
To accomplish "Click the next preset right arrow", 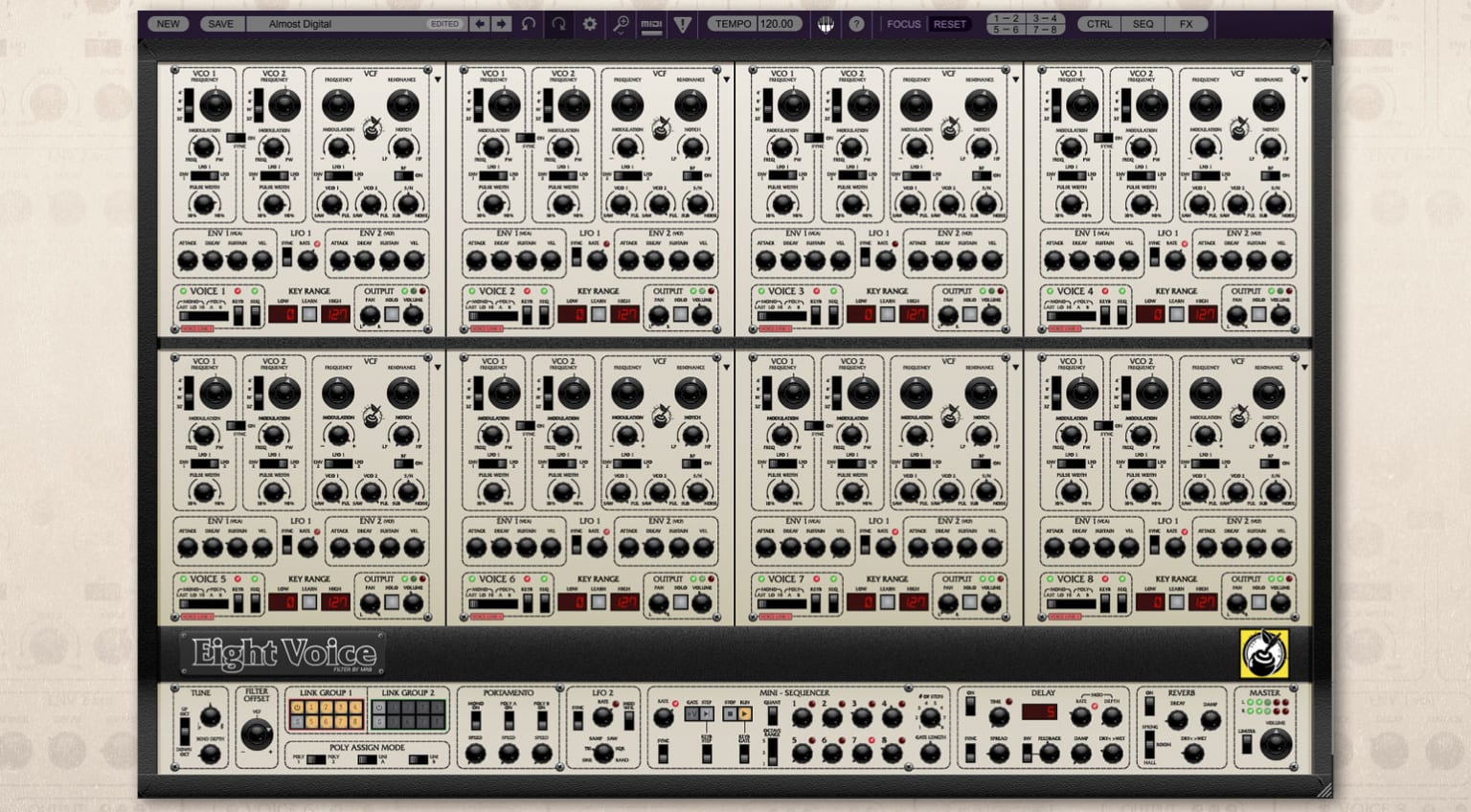I will [501, 24].
